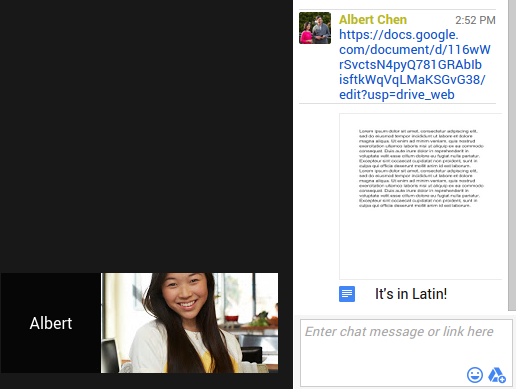Click the 2:52 PM message timestamp
516x389 pixels.
click(x=475, y=20)
